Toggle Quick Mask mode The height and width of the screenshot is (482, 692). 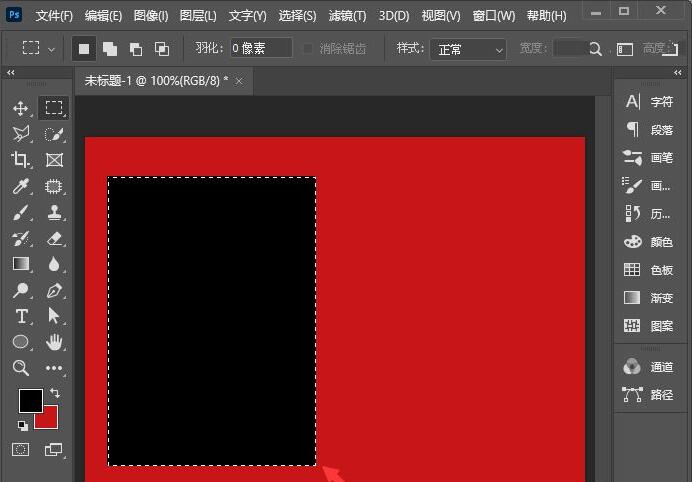(x=20, y=449)
